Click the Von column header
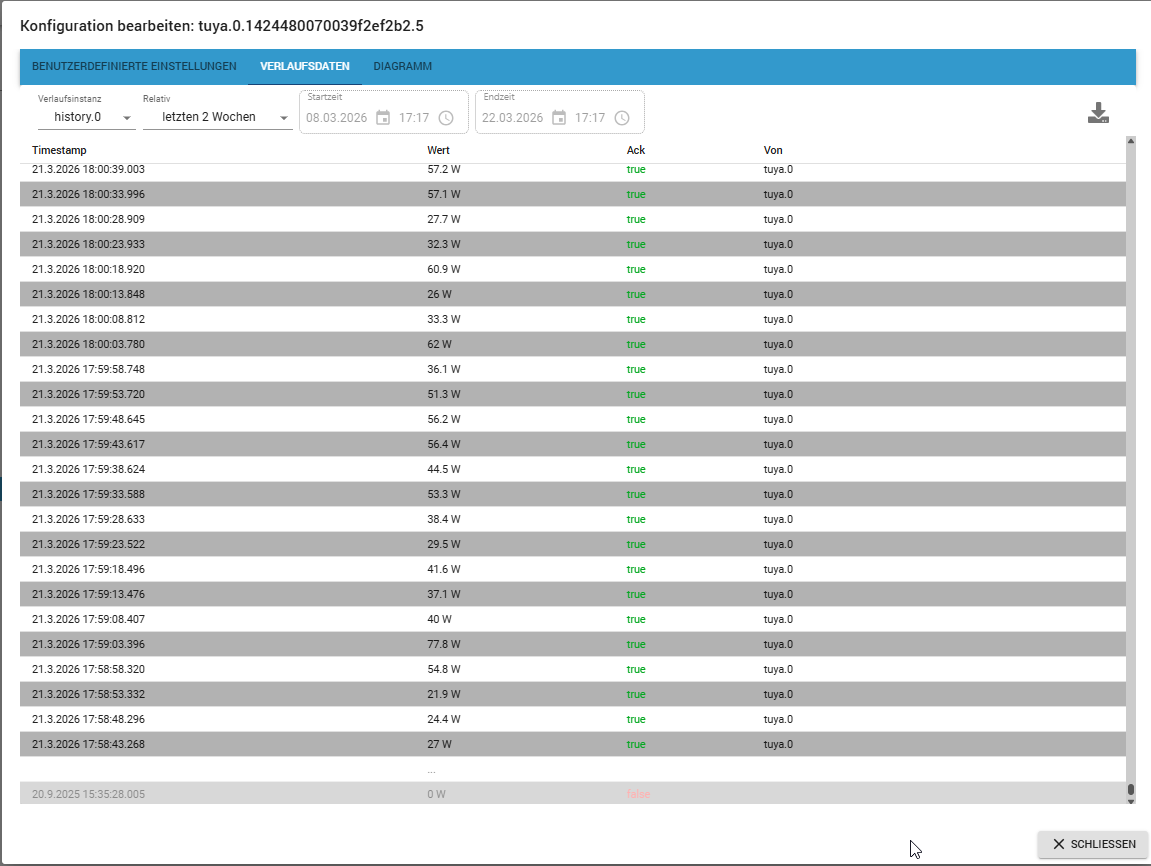The width and height of the screenshot is (1151, 866). (773, 150)
